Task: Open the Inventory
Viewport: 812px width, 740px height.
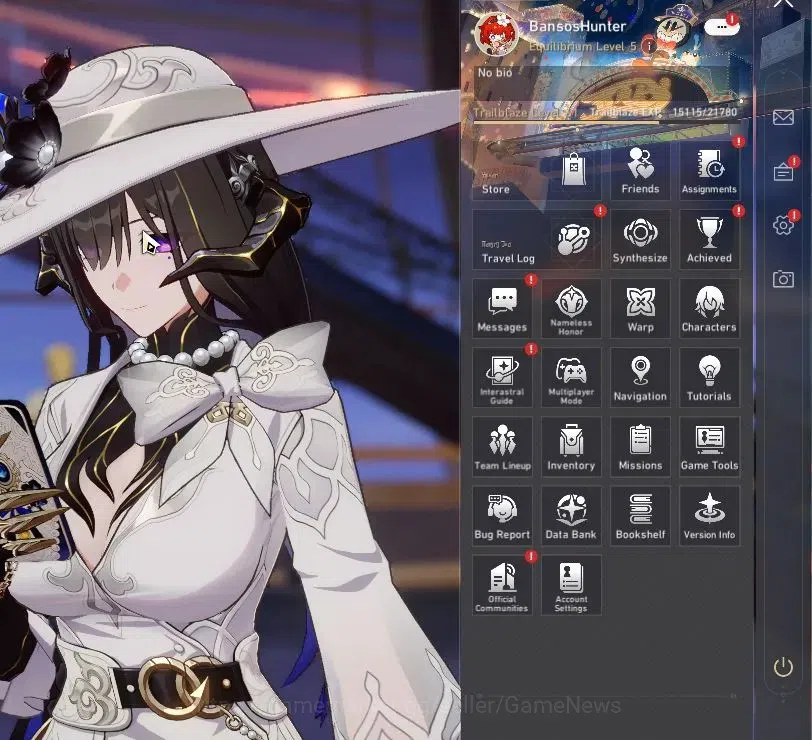Action: [571, 446]
